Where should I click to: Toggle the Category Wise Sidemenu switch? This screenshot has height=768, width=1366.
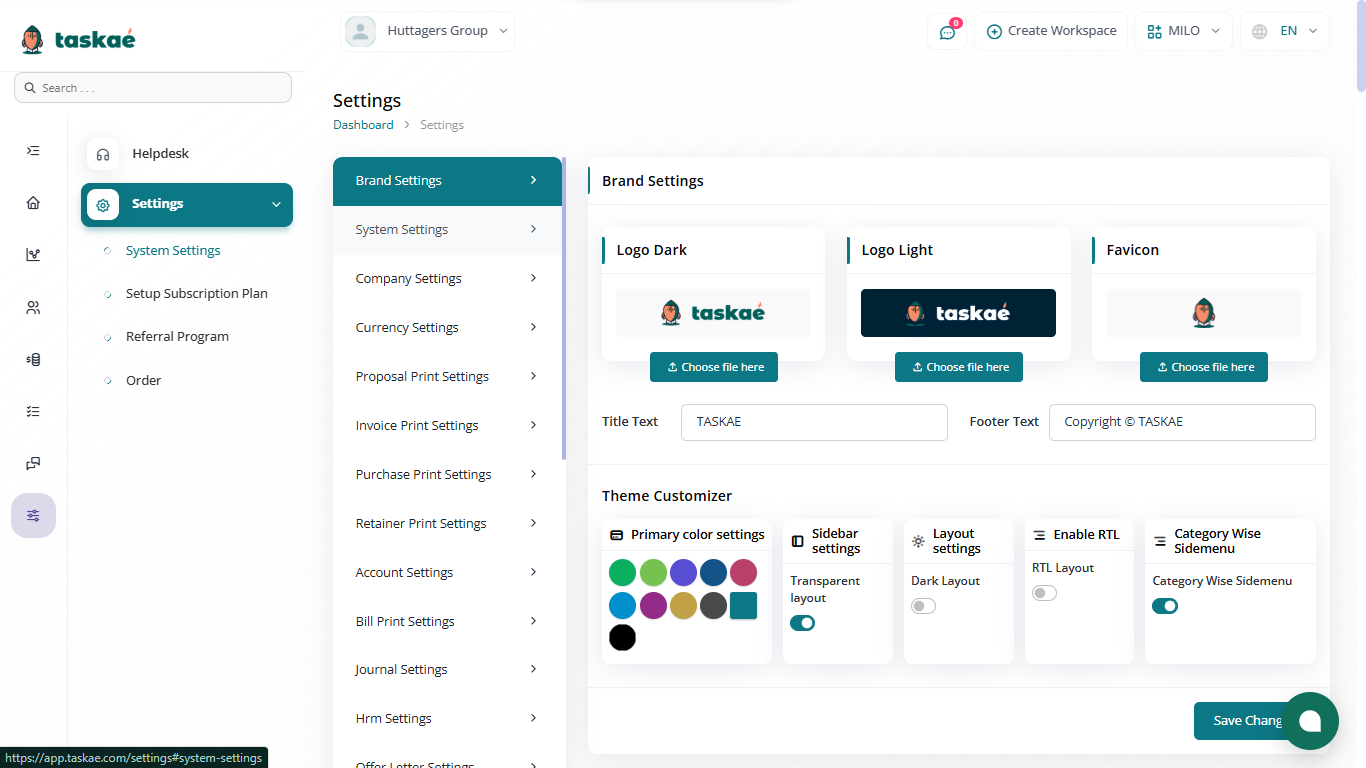1165,606
